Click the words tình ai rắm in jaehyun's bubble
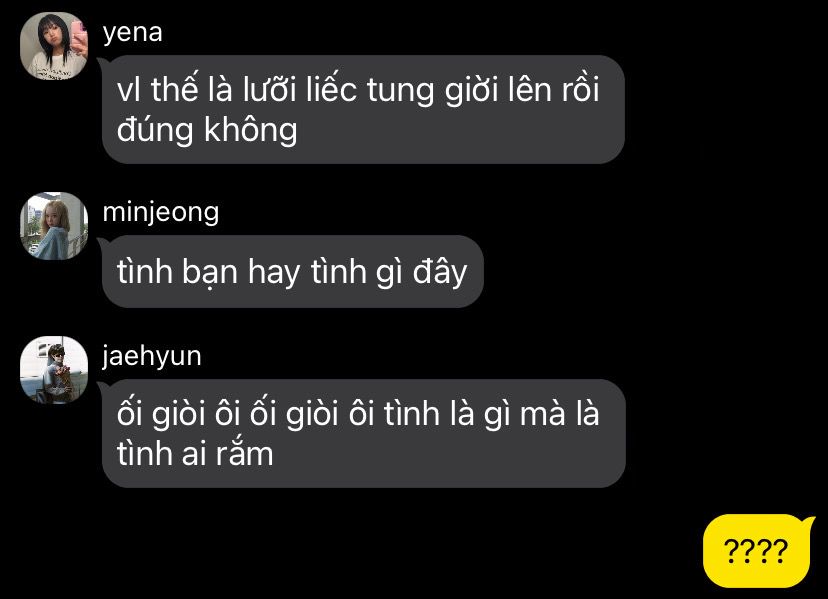The height and width of the screenshot is (599, 828). coord(195,453)
